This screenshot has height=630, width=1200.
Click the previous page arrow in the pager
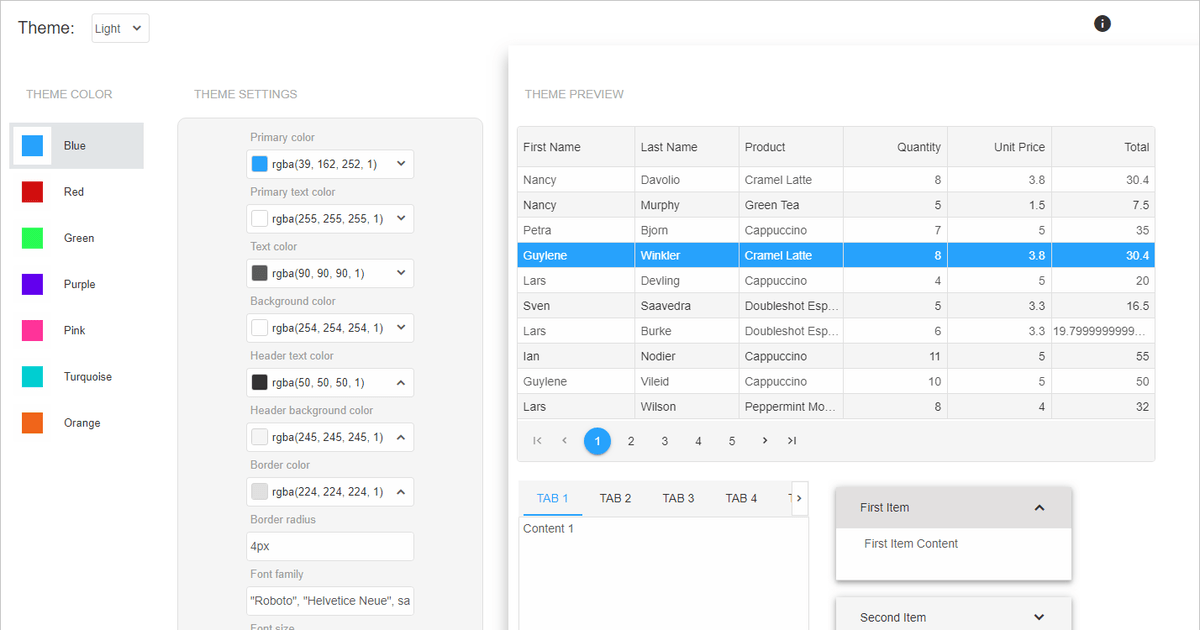(x=564, y=440)
